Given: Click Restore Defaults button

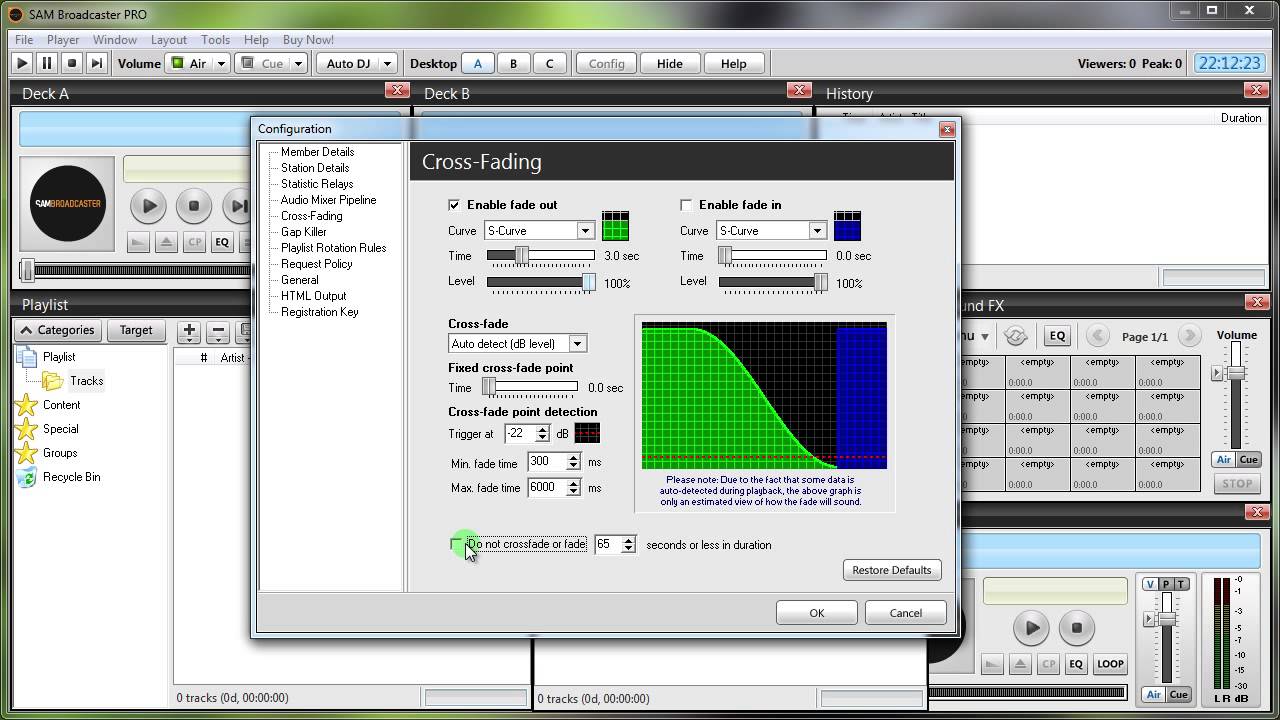Looking at the screenshot, I should tap(891, 570).
